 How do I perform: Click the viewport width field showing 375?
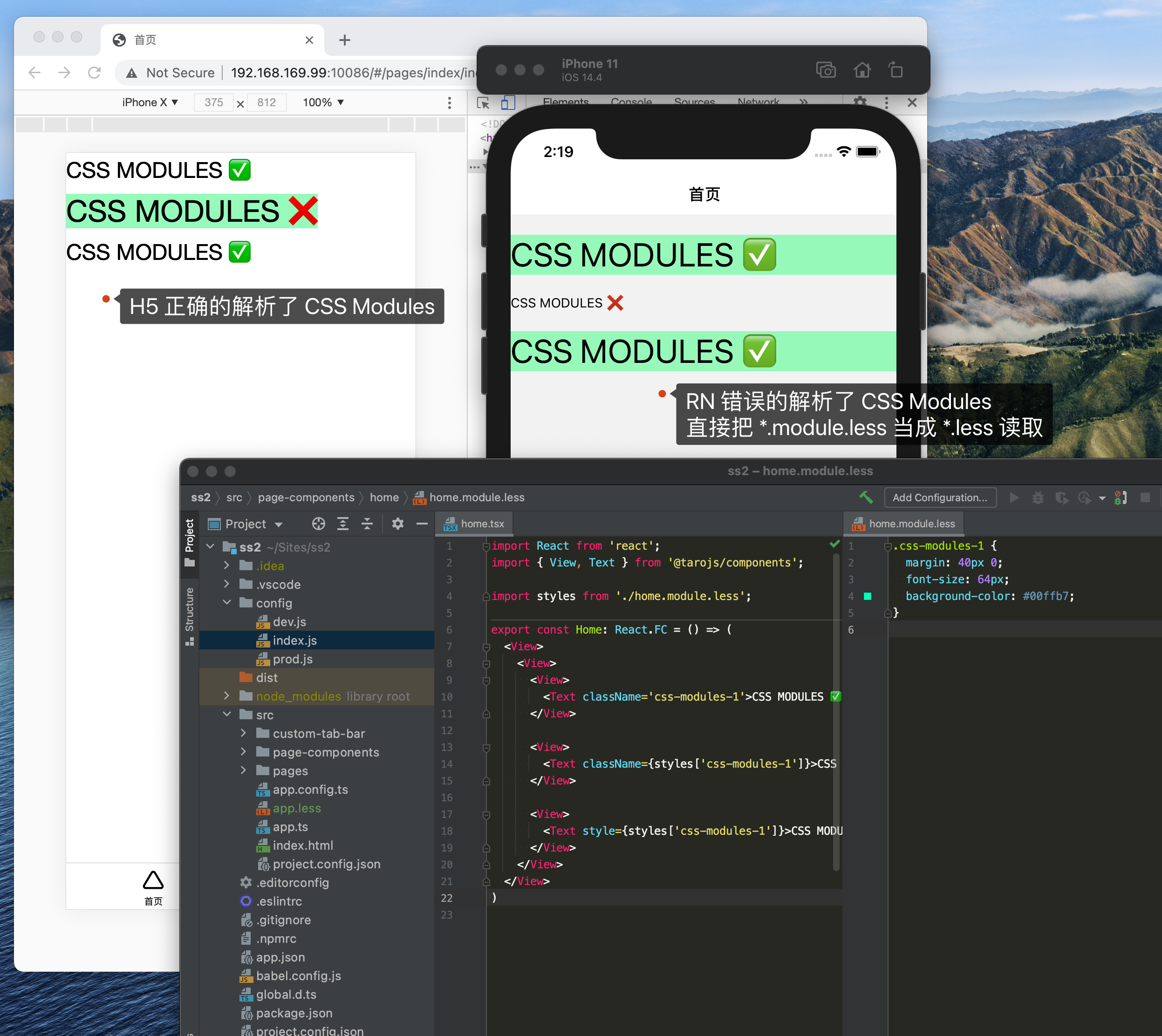(x=213, y=102)
